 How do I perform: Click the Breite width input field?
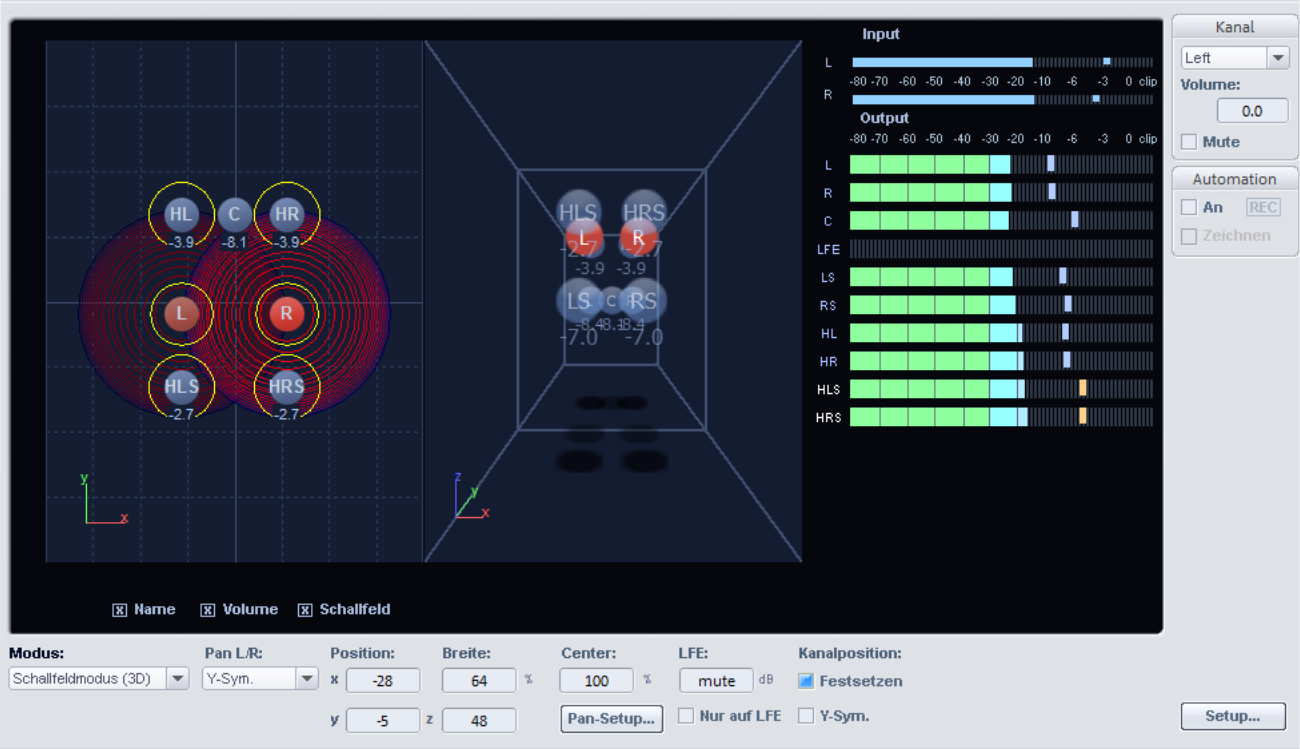tap(479, 681)
